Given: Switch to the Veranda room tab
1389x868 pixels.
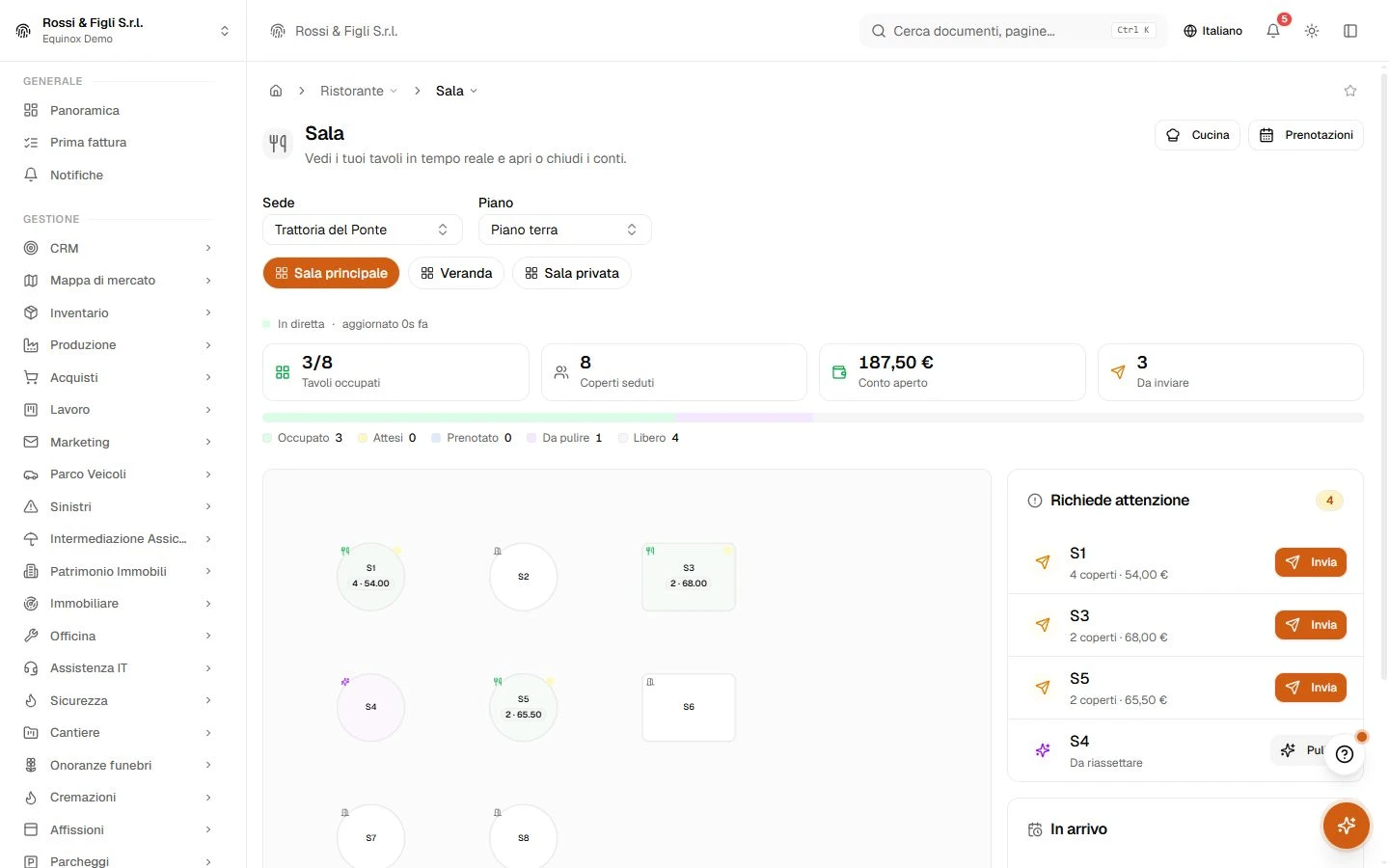Looking at the screenshot, I should click(x=456, y=273).
